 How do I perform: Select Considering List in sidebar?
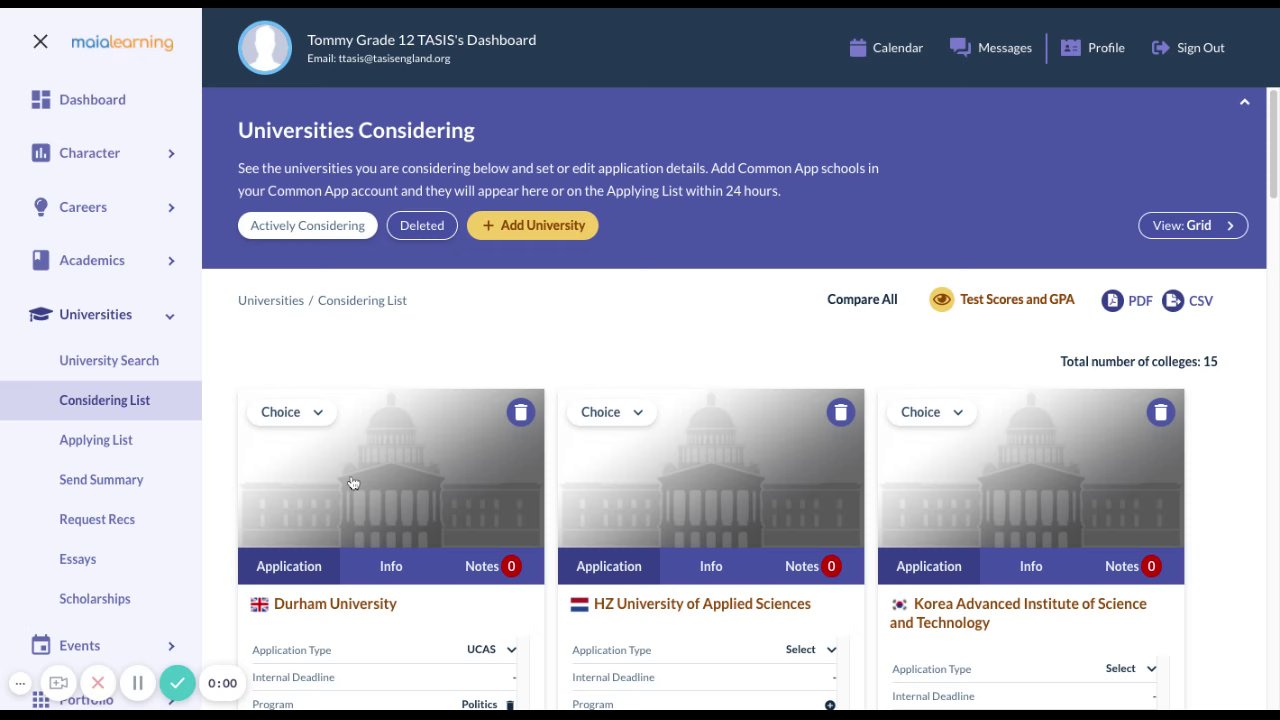coord(105,400)
